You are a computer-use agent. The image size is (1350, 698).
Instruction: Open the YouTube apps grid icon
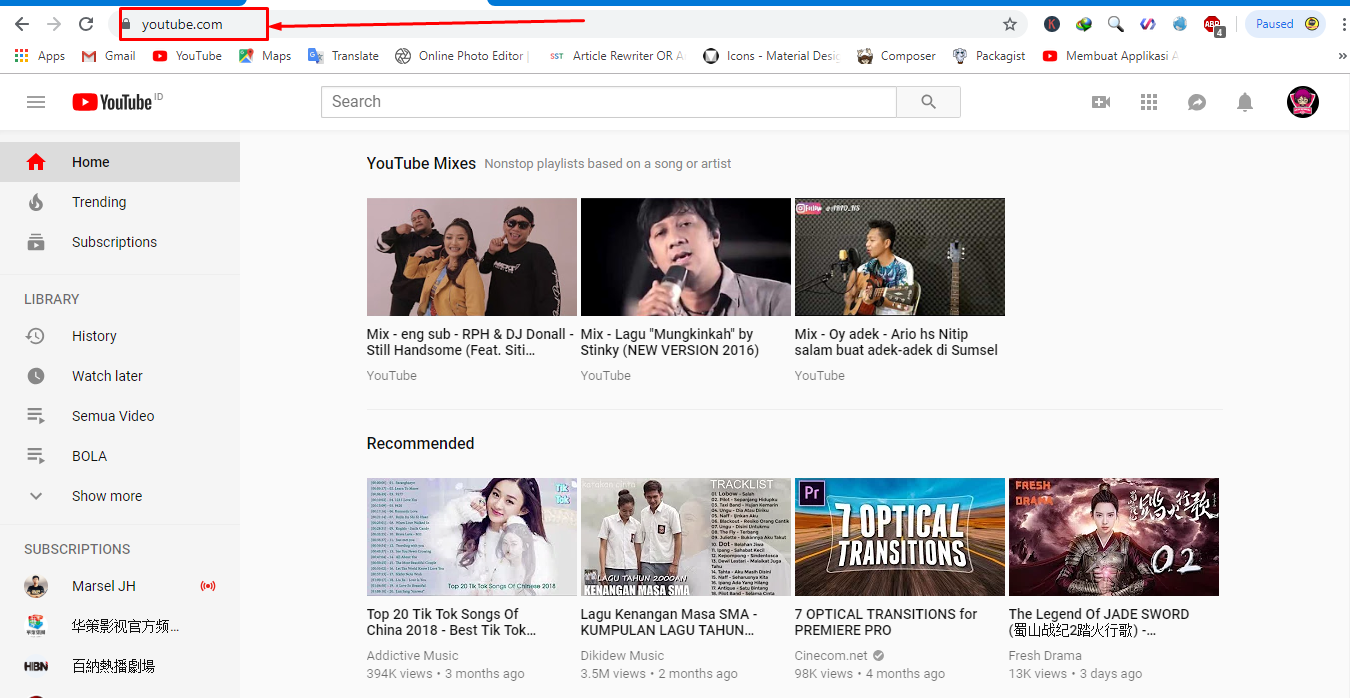1148,101
